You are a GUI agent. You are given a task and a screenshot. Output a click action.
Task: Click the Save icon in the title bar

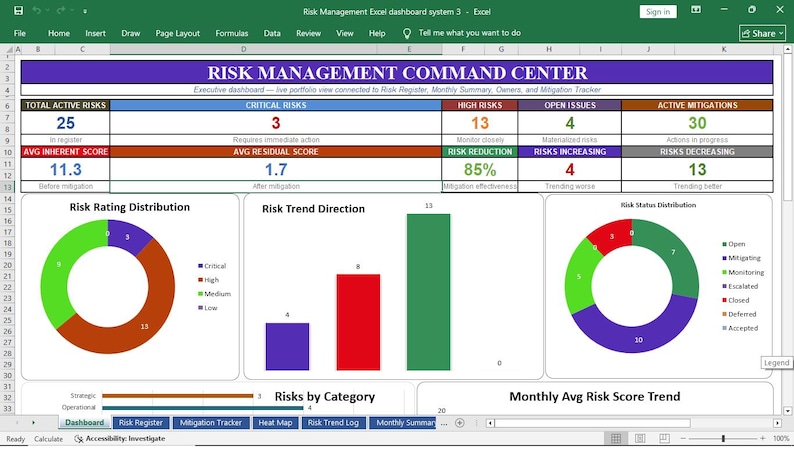[x=18, y=11]
